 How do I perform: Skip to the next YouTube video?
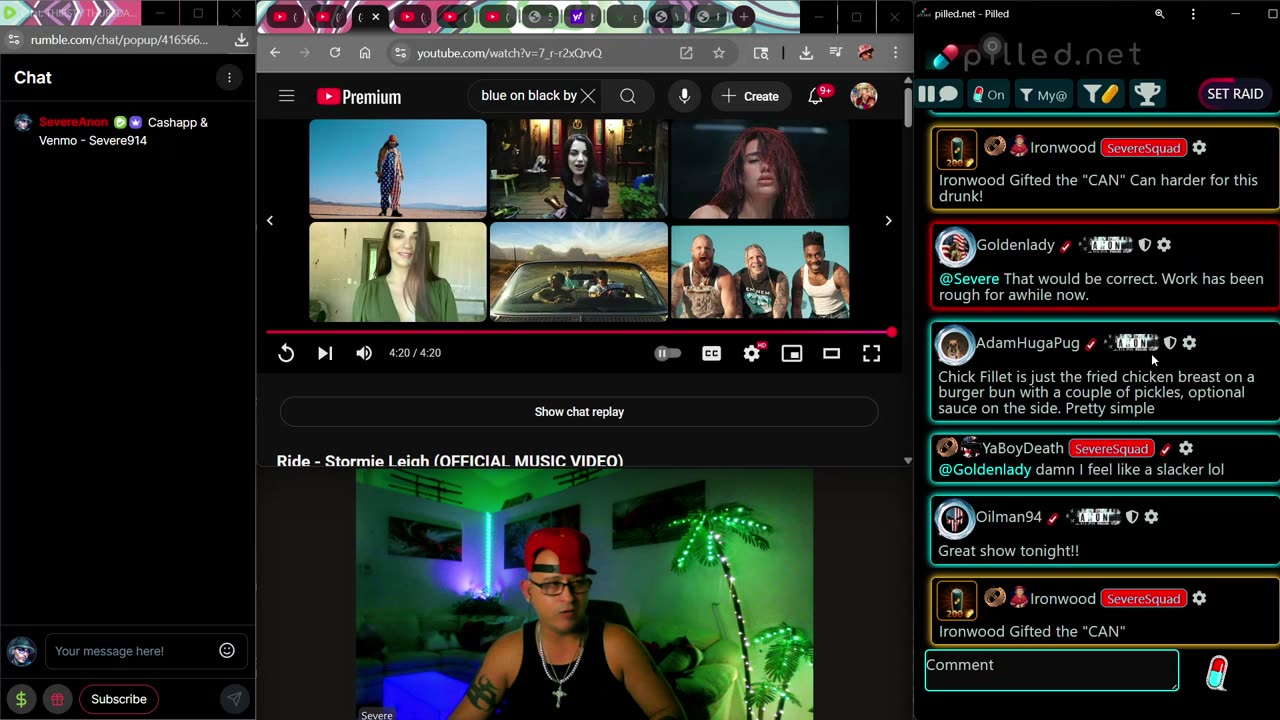pyautogui.click(x=325, y=353)
